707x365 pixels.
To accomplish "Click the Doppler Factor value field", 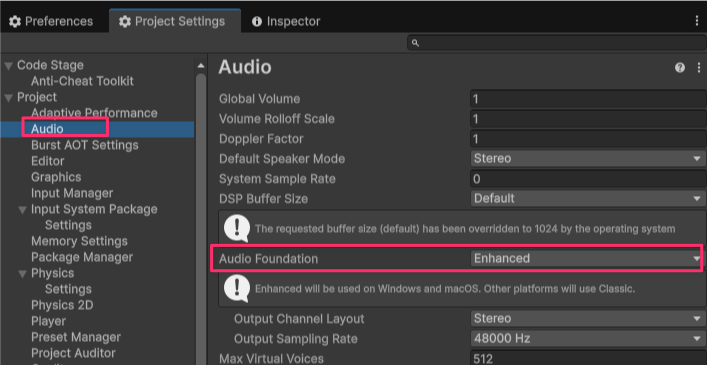I will pyautogui.click(x=588, y=139).
